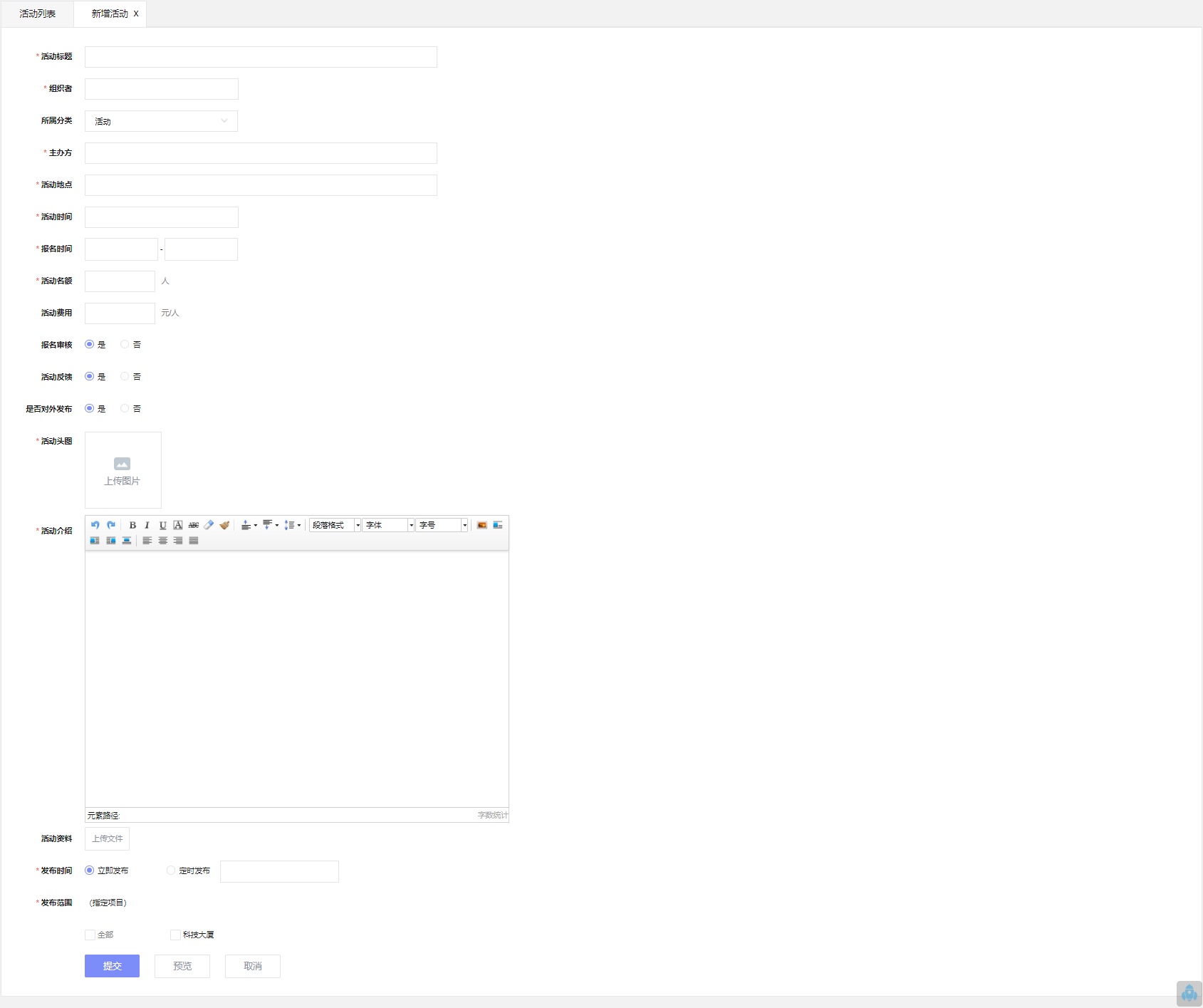
Task: Select 否 for 报名审核
Action: click(x=125, y=345)
